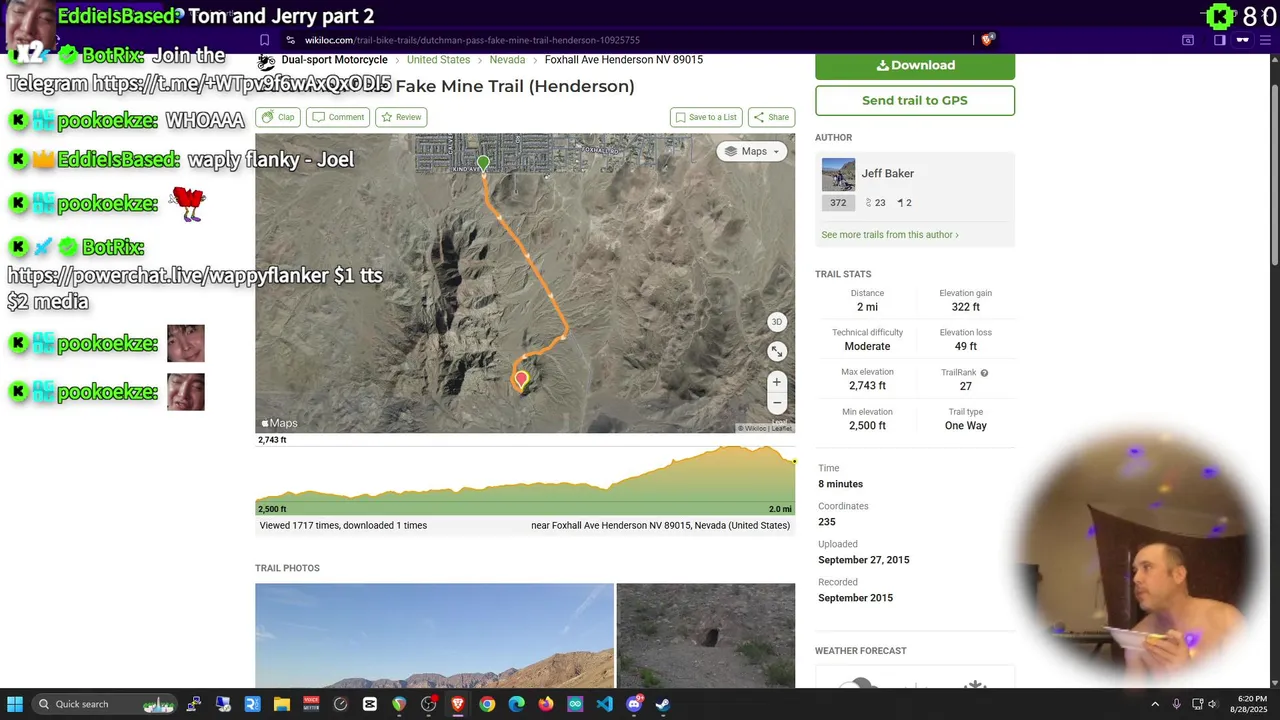Screen dimensions: 1280x720
Task: Click the red trail end marker
Action: point(521,380)
